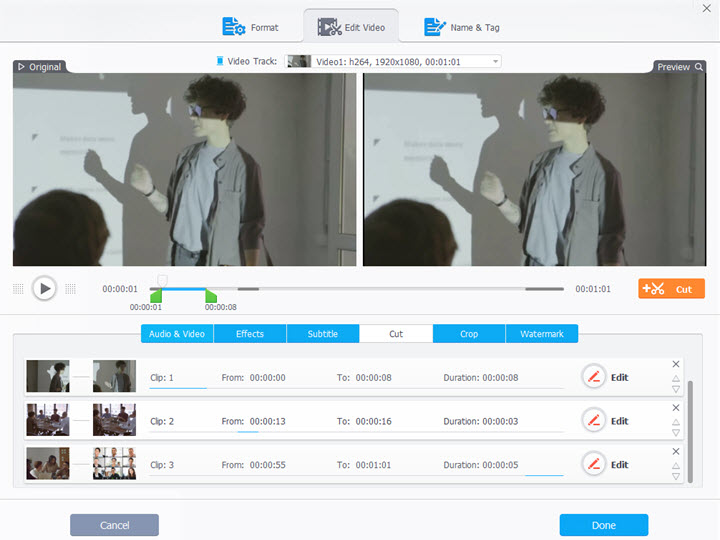Click Edit label for Clip 2
This screenshot has width=720, height=540.
619,421
